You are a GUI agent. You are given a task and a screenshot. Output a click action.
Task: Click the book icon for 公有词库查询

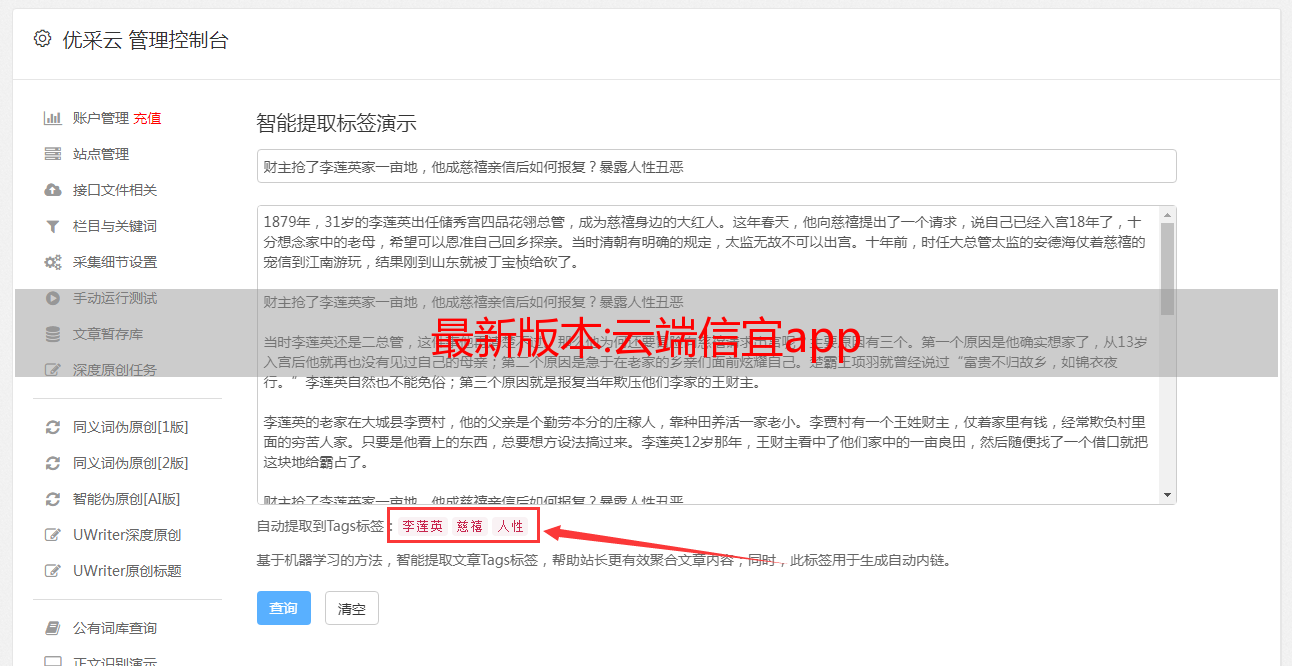coord(53,628)
